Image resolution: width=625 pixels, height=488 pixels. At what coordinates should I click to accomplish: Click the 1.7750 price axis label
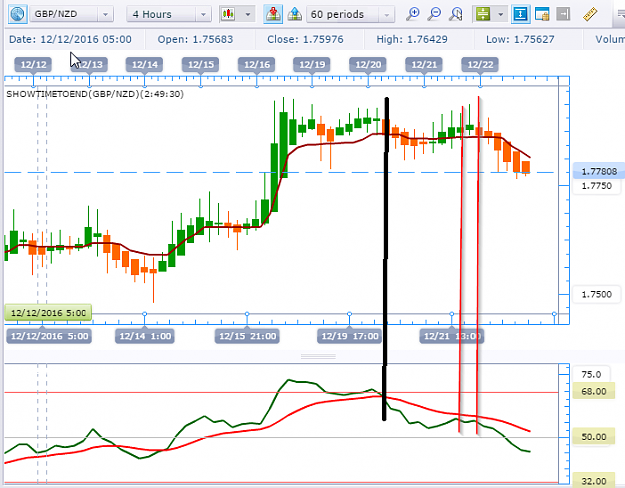click(596, 186)
